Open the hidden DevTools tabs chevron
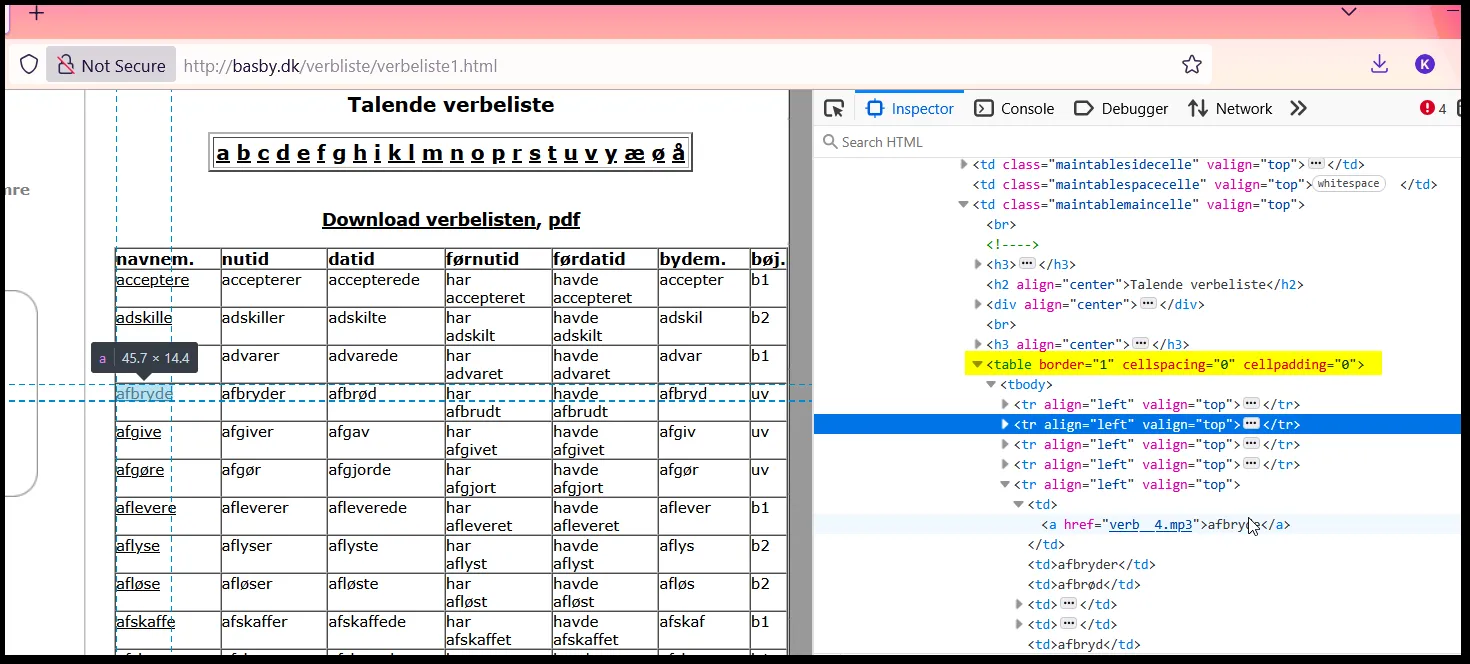 coord(1297,108)
